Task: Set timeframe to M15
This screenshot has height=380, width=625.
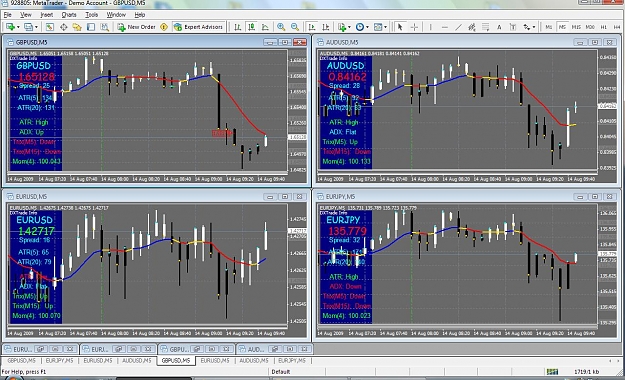Action: [576, 27]
